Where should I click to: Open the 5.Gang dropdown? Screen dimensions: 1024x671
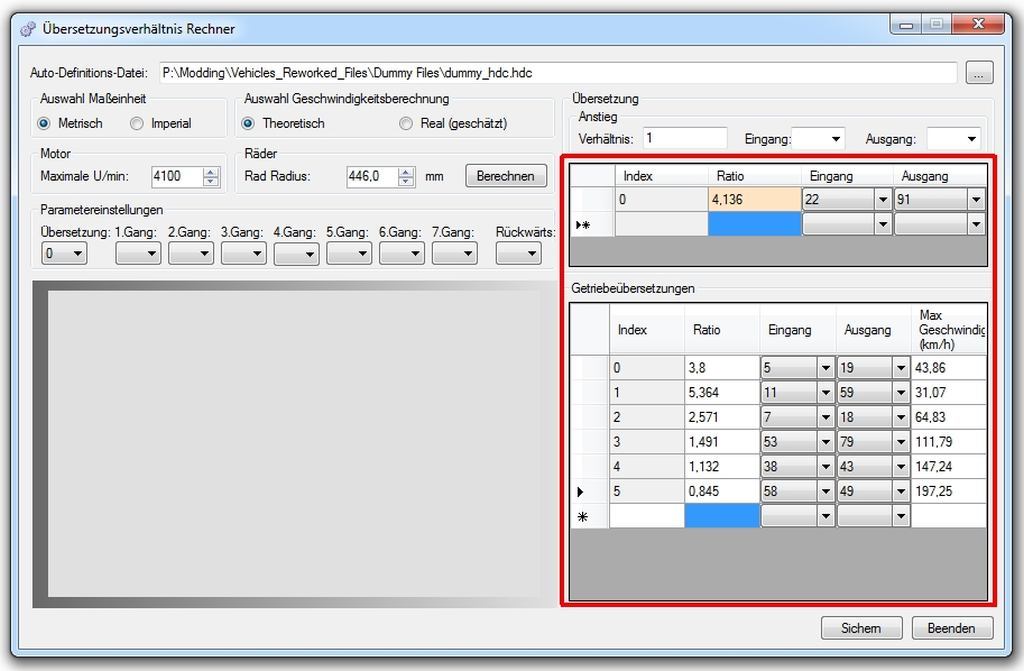(x=349, y=254)
